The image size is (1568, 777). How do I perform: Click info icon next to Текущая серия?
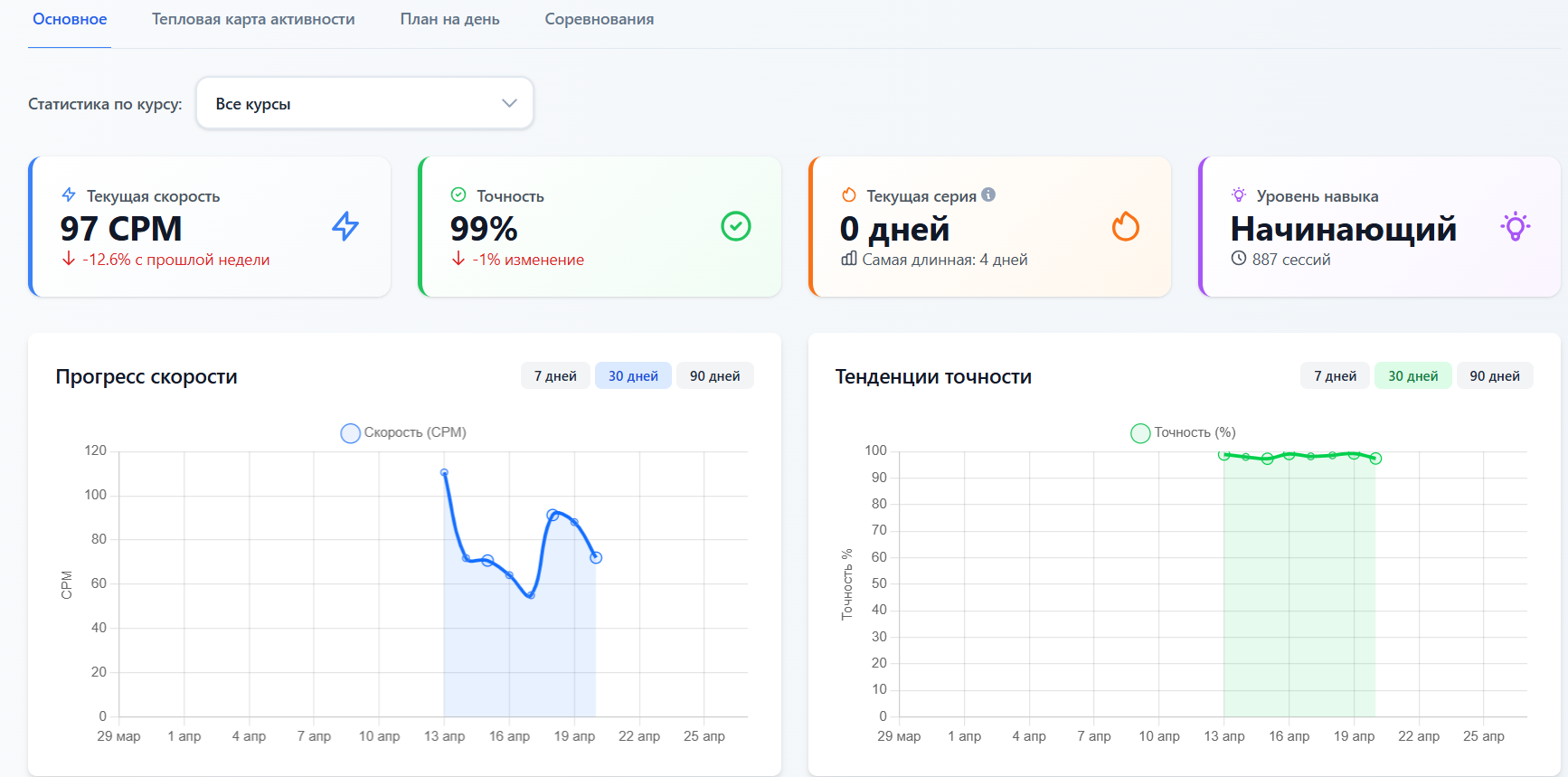pos(988,194)
